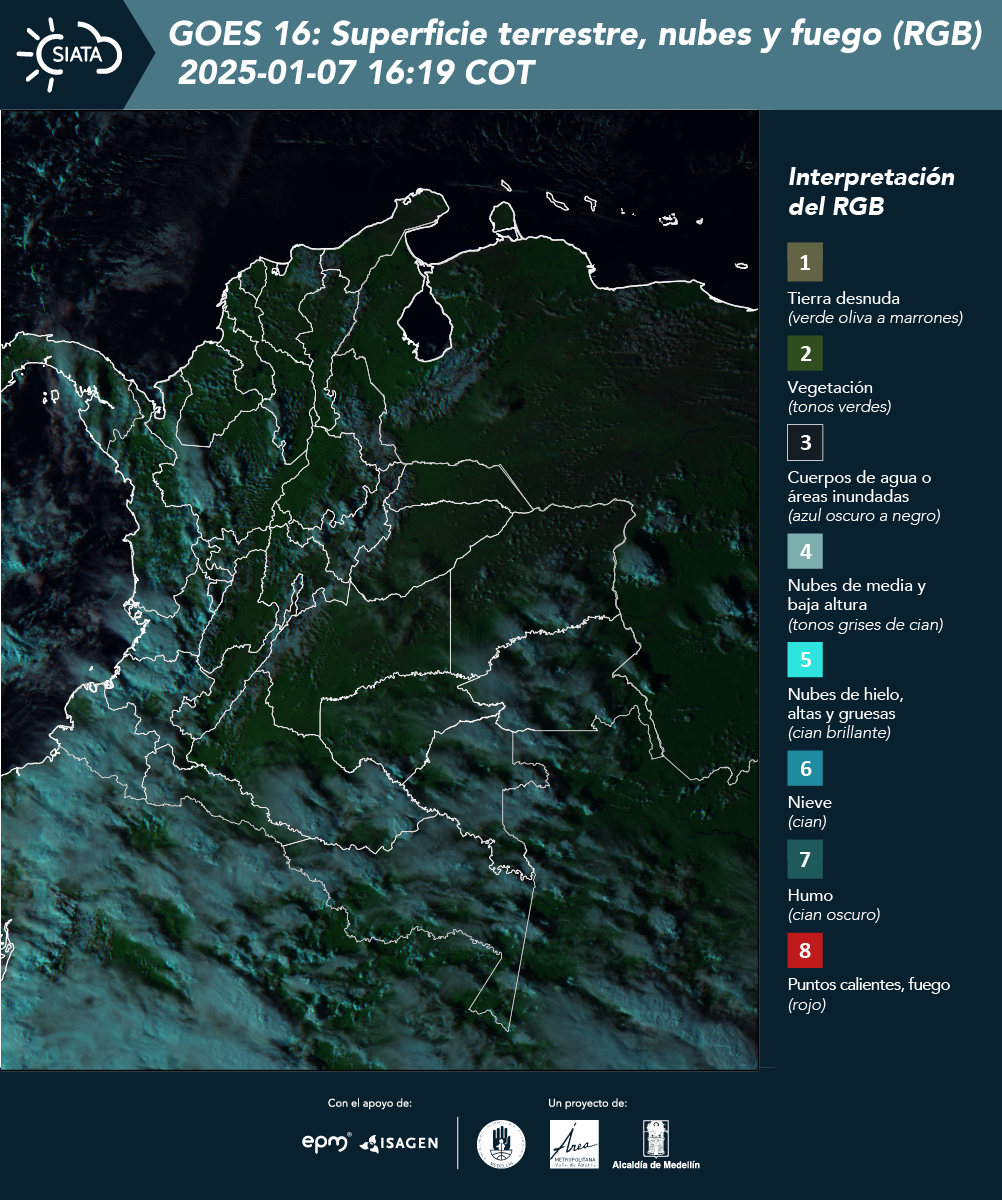Click the text '(verde oliva a marrones)'
The height and width of the screenshot is (1200, 1002).
pyautogui.click(x=875, y=318)
